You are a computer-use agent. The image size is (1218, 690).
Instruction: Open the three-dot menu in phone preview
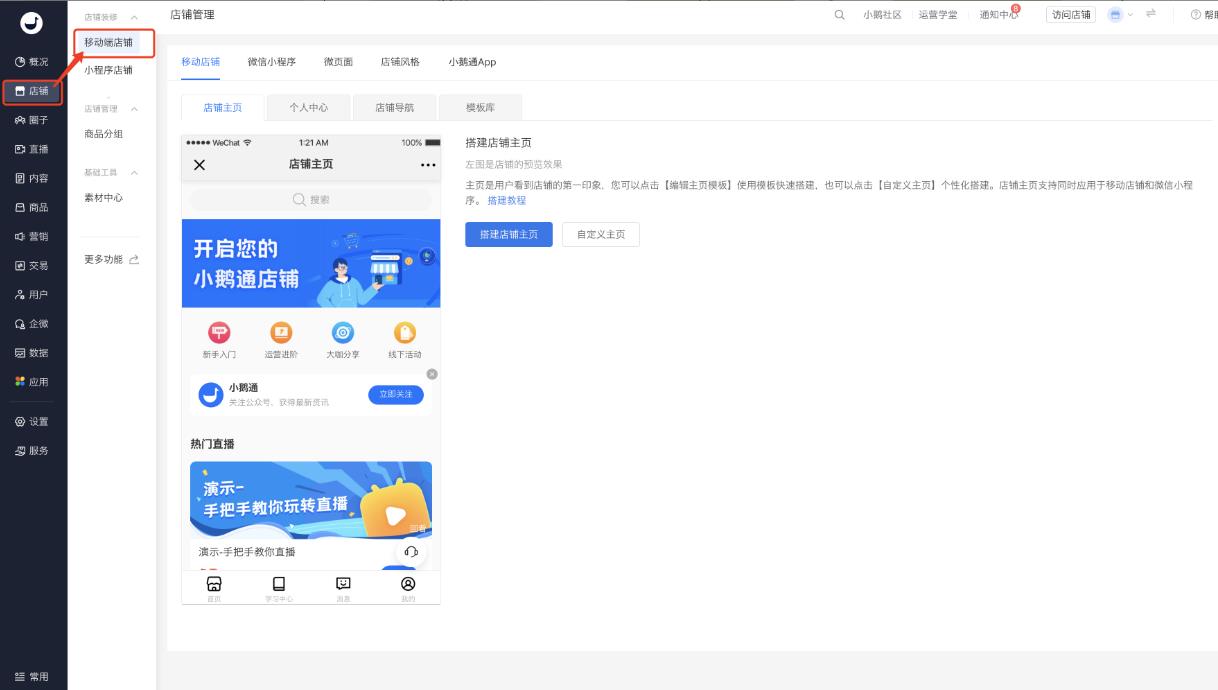point(428,165)
